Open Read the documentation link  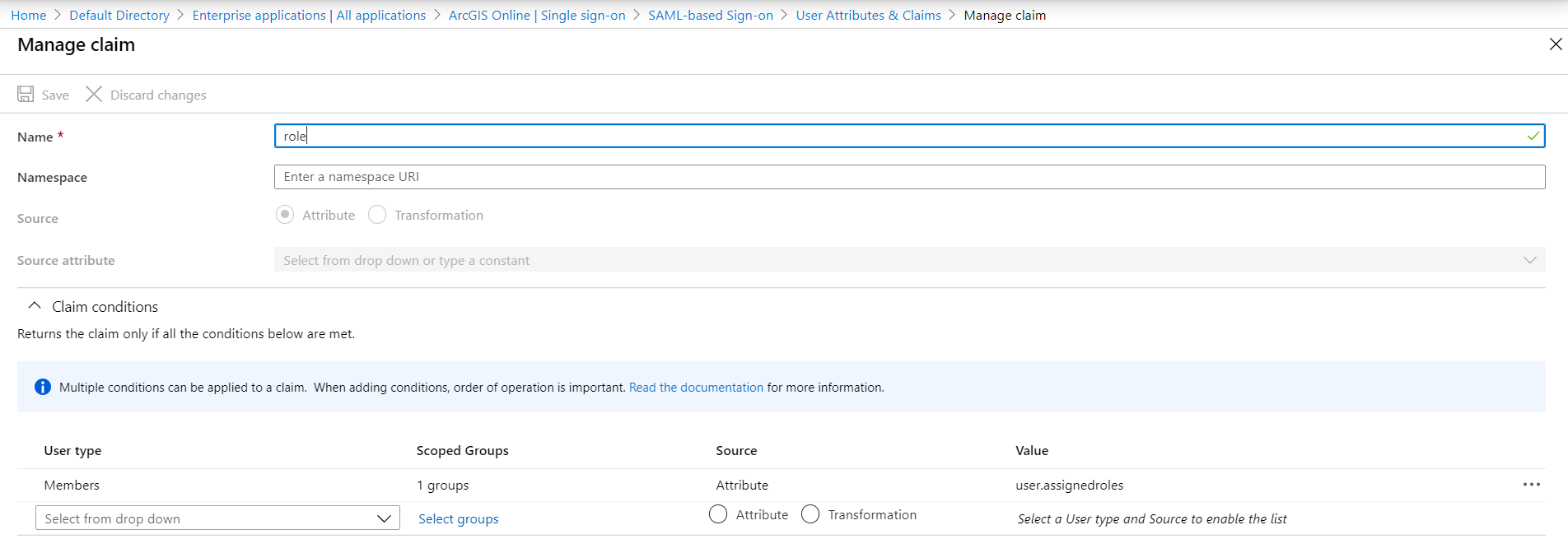696,388
